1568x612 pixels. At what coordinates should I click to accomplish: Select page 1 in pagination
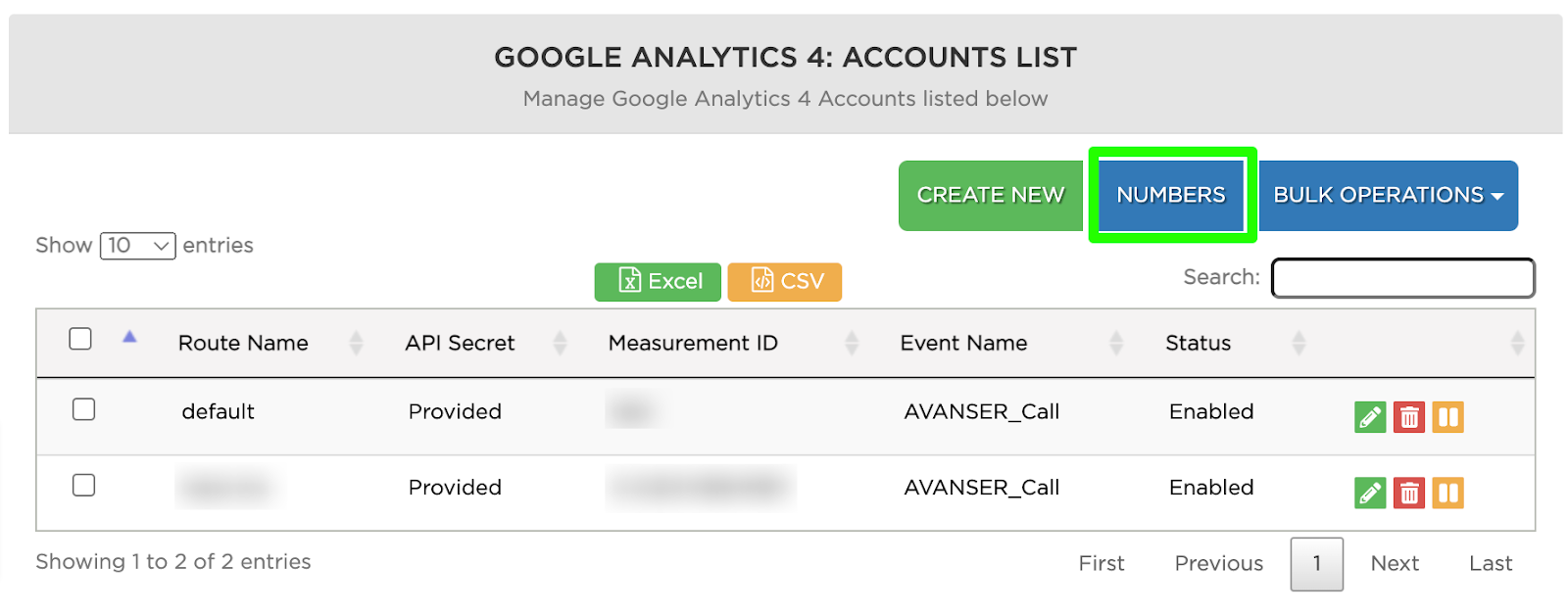[1317, 564]
